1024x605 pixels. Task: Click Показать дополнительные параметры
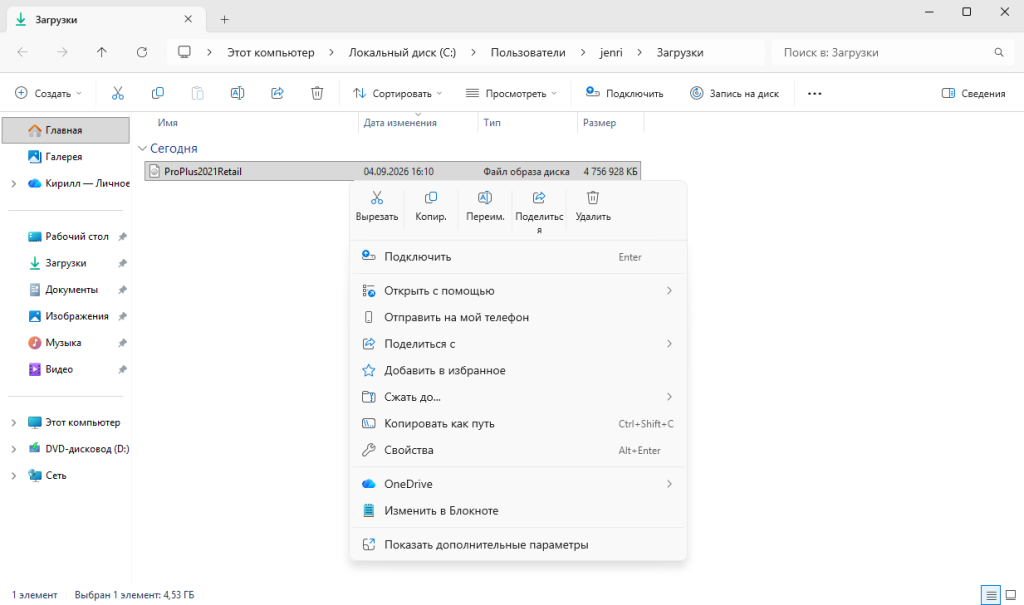tap(518, 545)
